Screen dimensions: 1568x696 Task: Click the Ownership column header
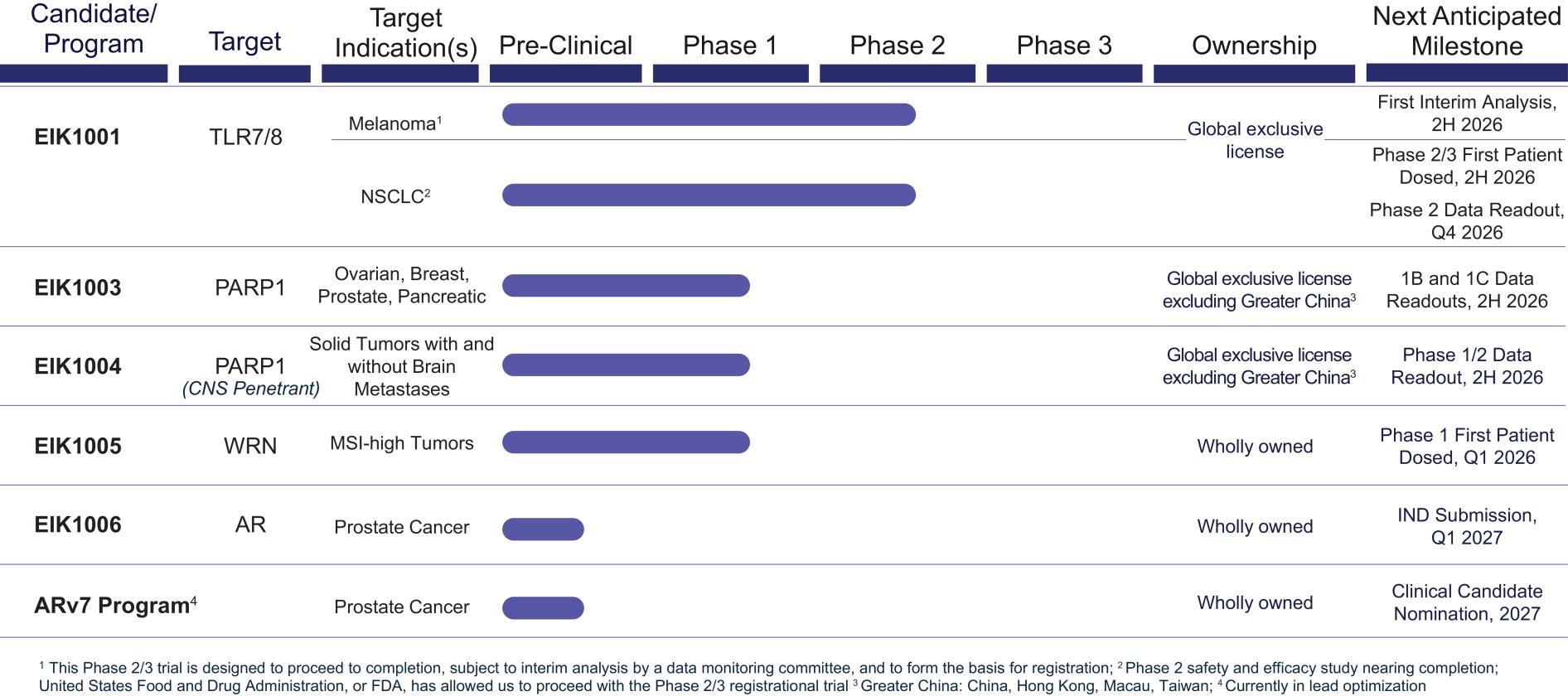tap(1254, 46)
